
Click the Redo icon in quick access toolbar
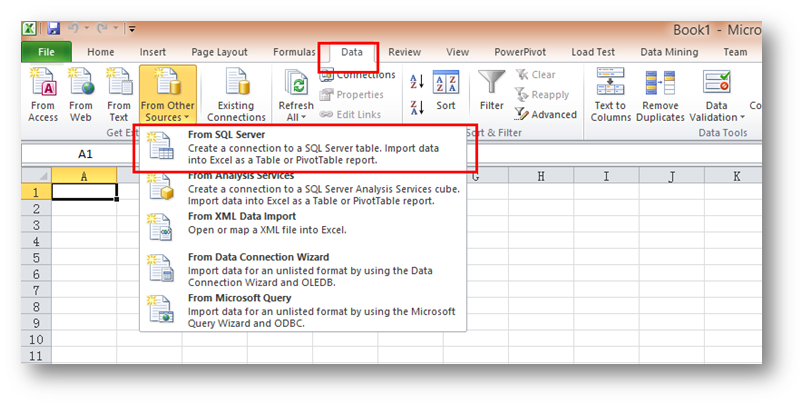pos(102,29)
